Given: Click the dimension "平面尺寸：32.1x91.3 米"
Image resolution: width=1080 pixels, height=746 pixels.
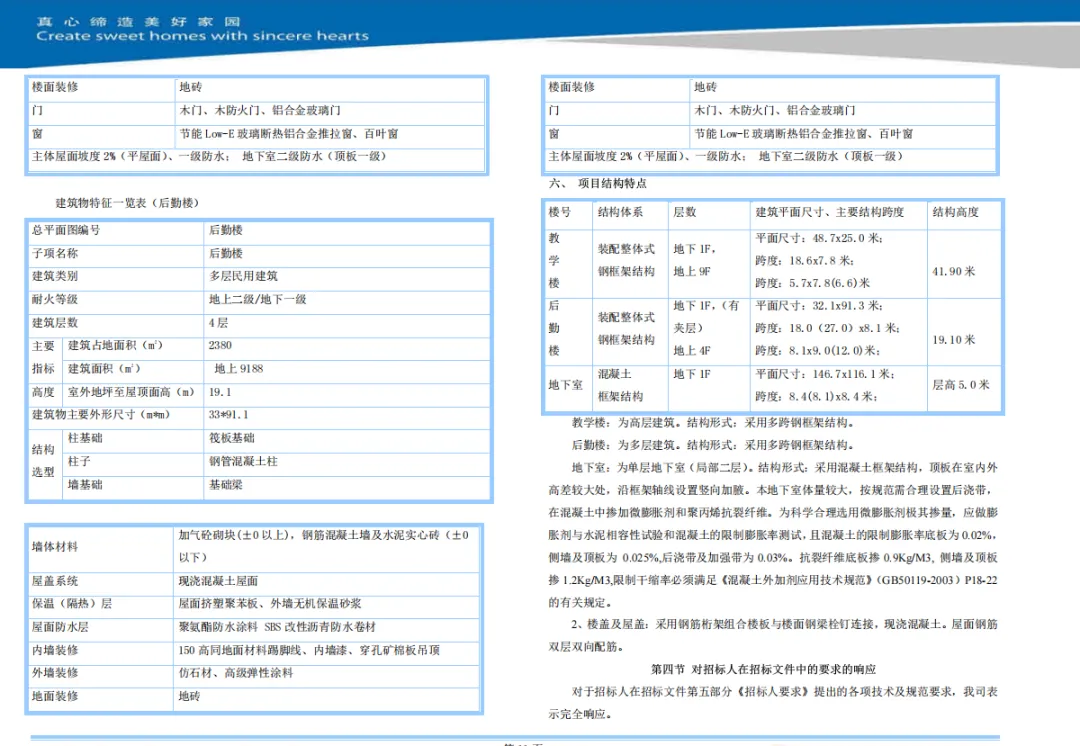Looking at the screenshot, I should tap(818, 306).
